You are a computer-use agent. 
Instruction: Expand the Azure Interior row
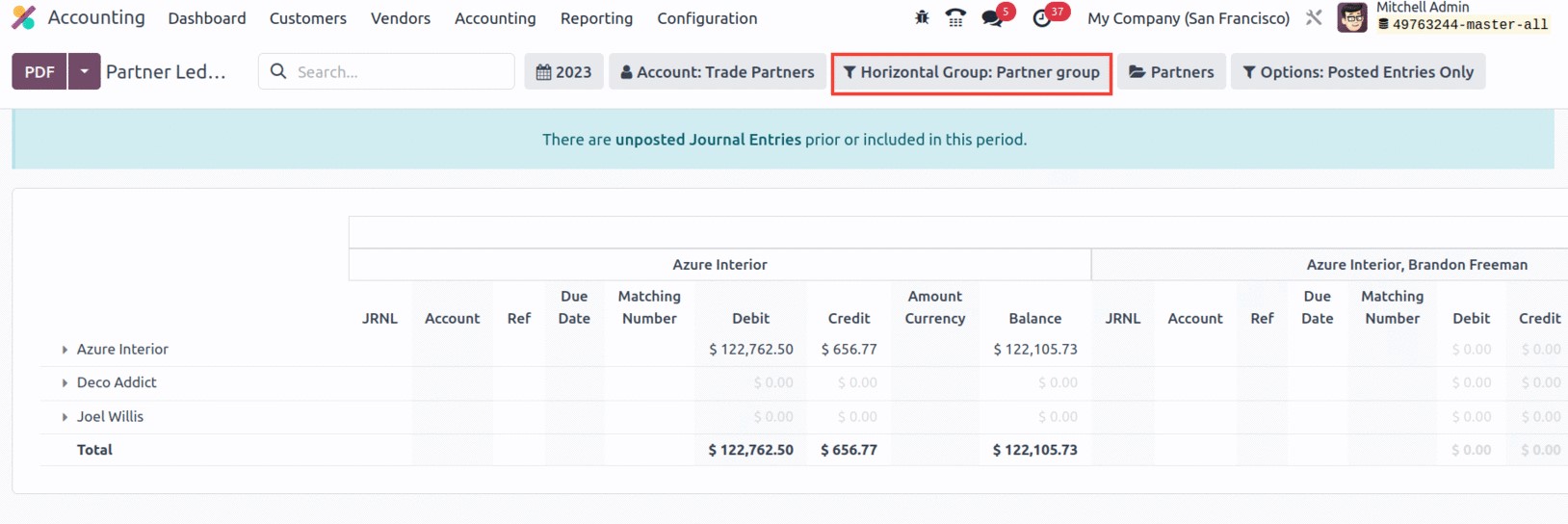coord(65,350)
